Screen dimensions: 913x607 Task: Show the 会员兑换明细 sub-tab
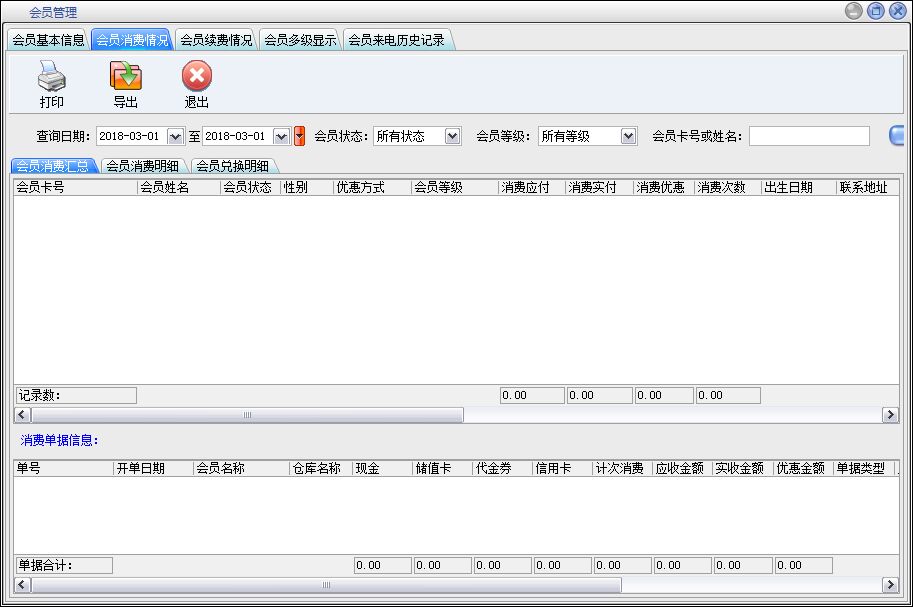pos(232,166)
